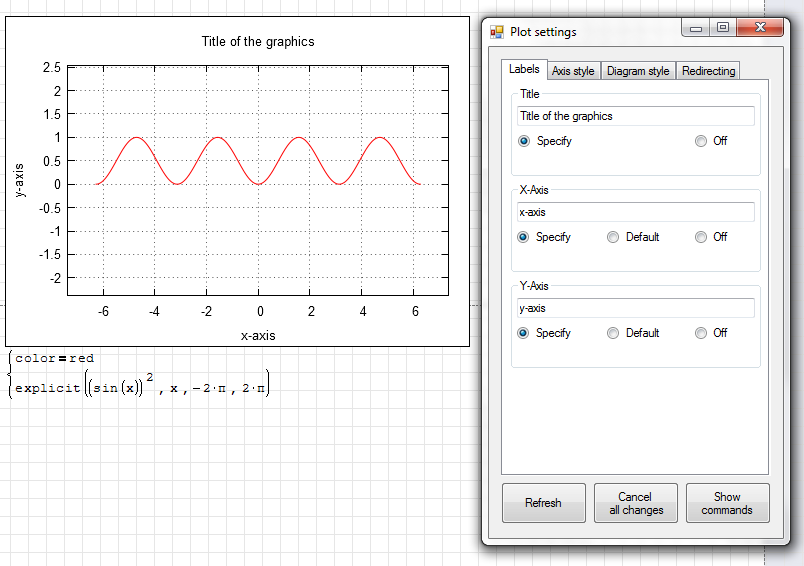Switch to the Axis style tab
804x566 pixels.
573,71
